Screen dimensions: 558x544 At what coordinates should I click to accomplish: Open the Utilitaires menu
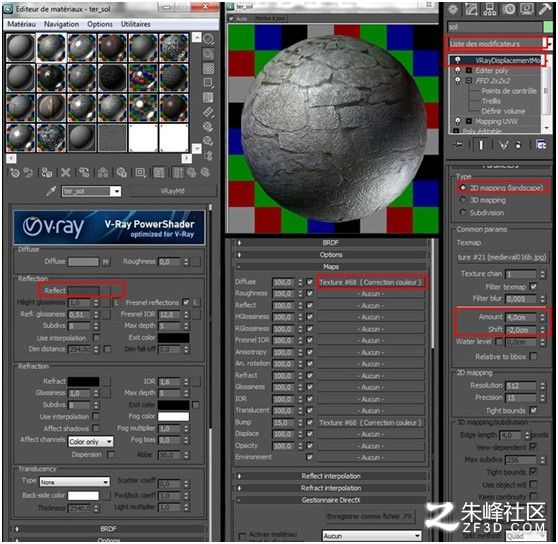136,24
